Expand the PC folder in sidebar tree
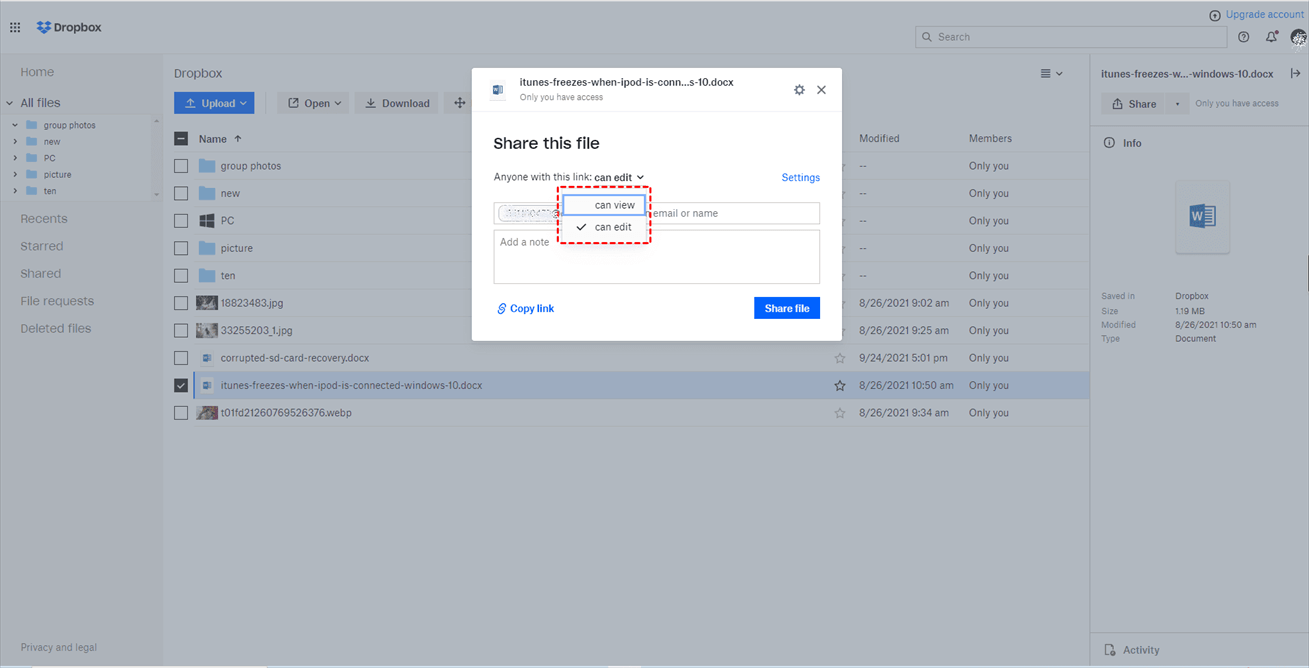The width and height of the screenshot is (1309, 668). click(x=15, y=158)
